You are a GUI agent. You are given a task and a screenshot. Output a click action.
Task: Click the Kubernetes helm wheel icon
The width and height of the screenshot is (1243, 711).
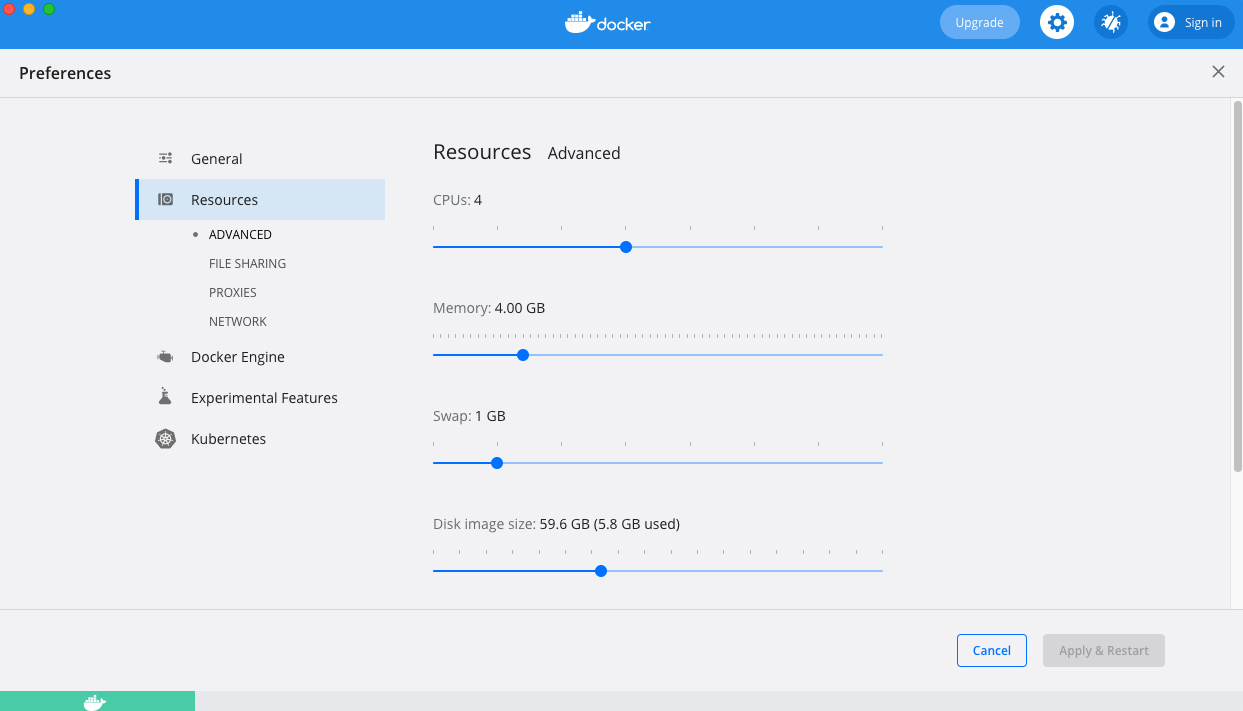point(166,439)
